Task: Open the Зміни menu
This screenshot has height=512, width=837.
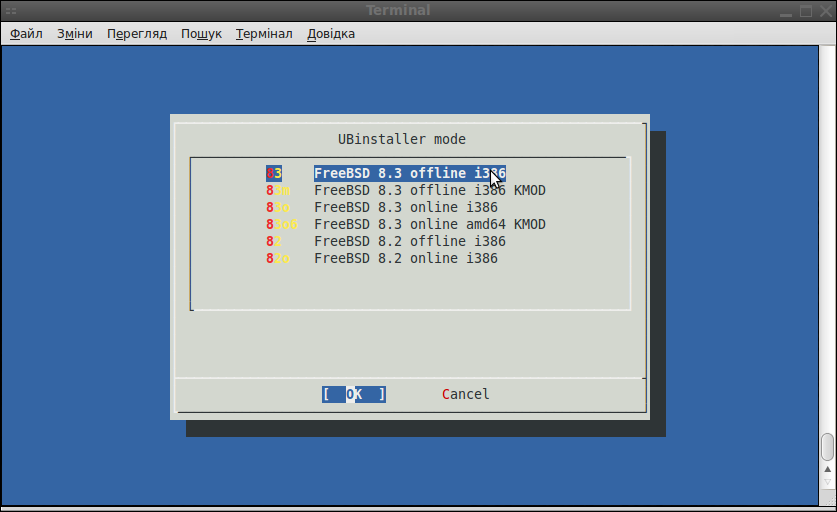Action: (x=75, y=34)
